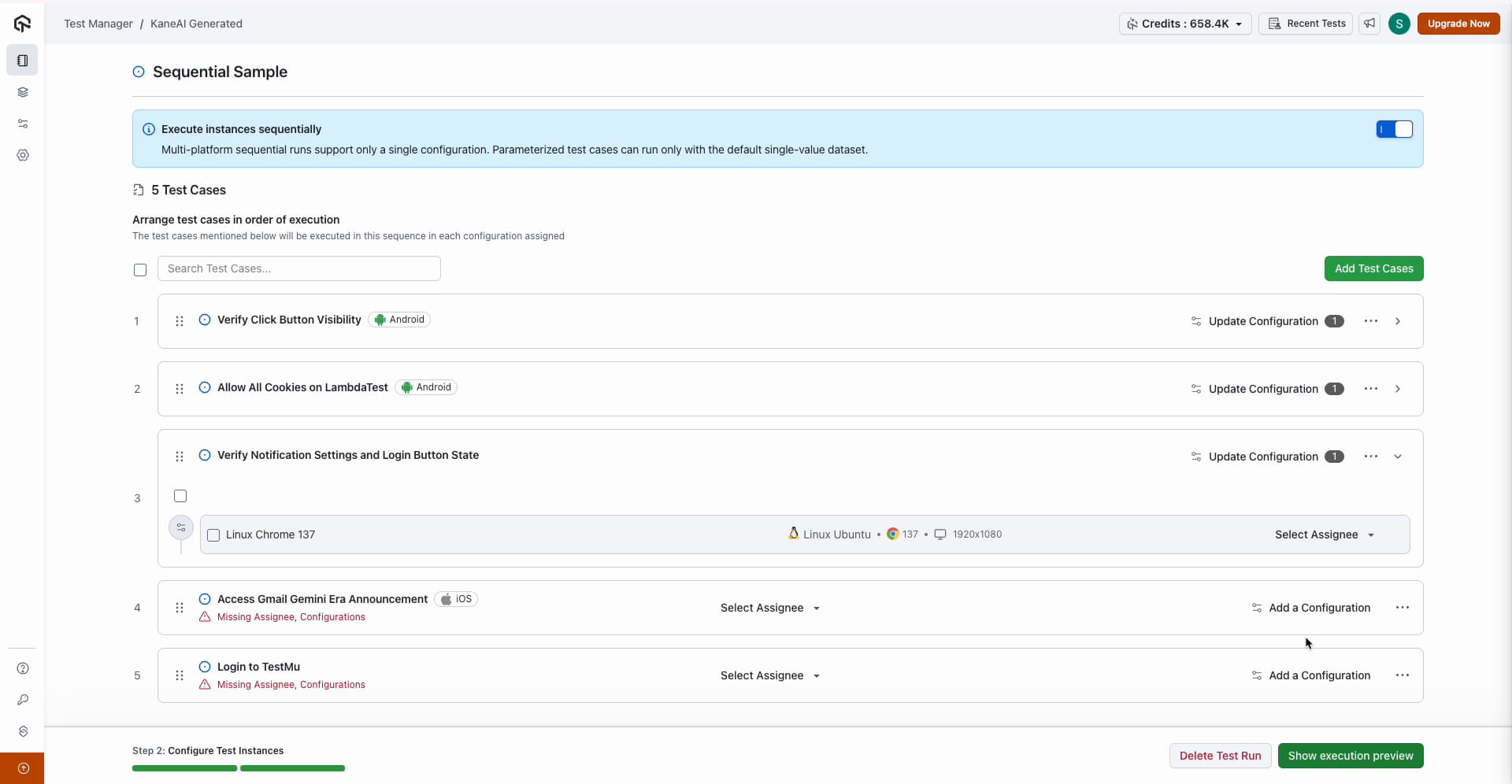Image resolution: width=1512 pixels, height=784 pixels.
Task: Check the Linux Chrome 137 checkbox
Action: click(x=213, y=535)
